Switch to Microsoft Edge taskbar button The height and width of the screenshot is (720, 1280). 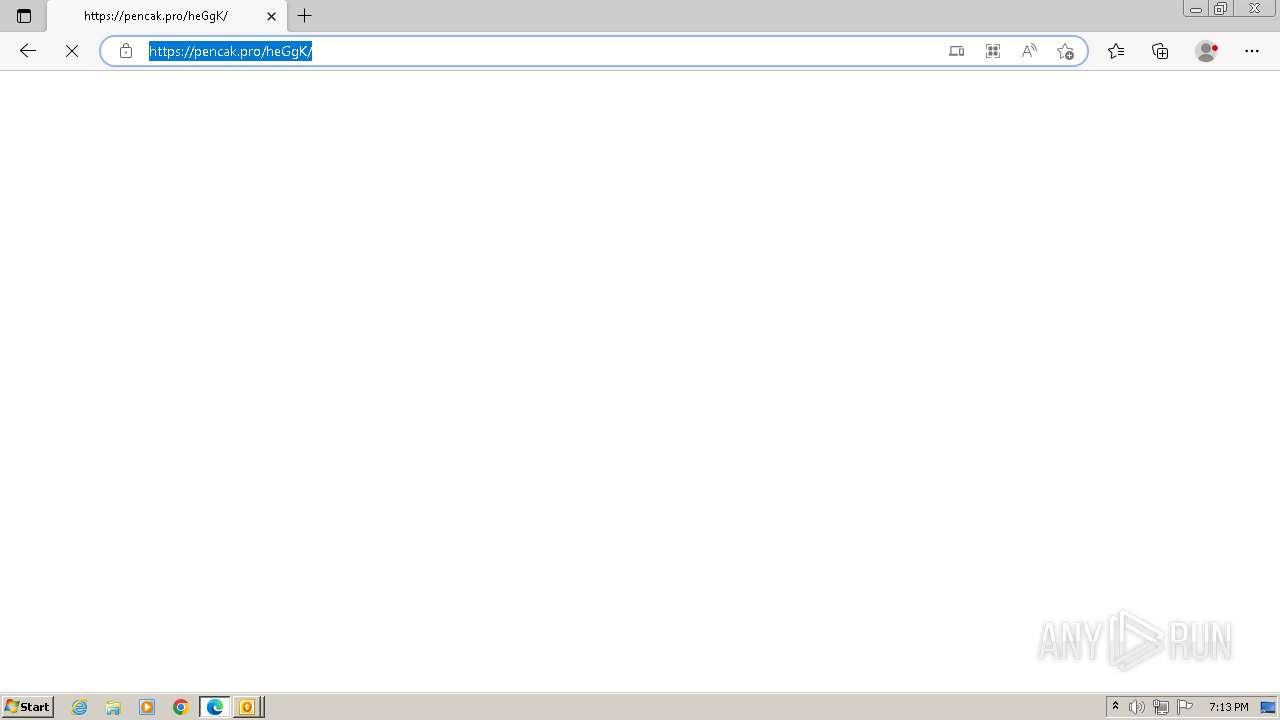215,707
